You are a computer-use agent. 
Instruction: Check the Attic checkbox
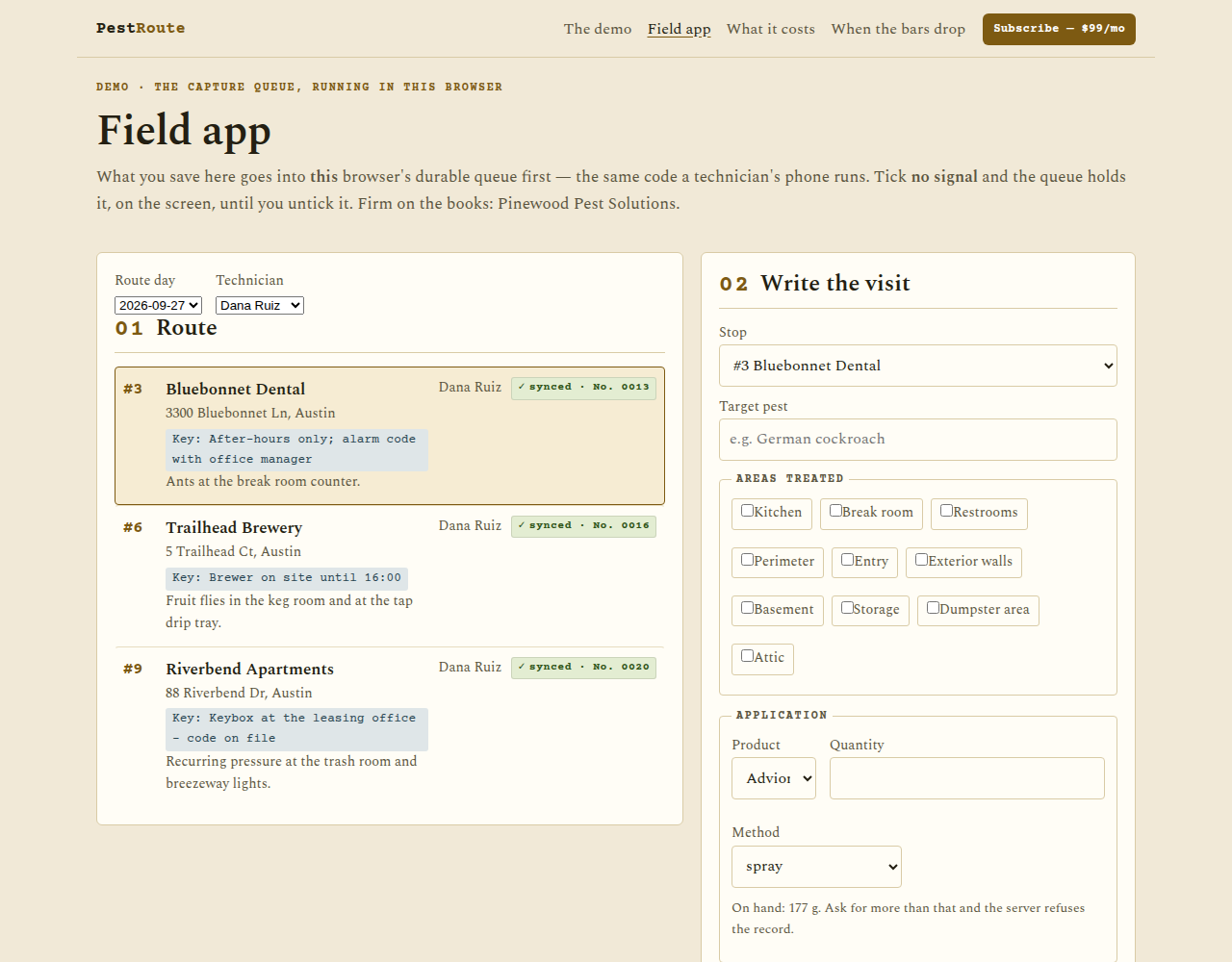(747, 656)
